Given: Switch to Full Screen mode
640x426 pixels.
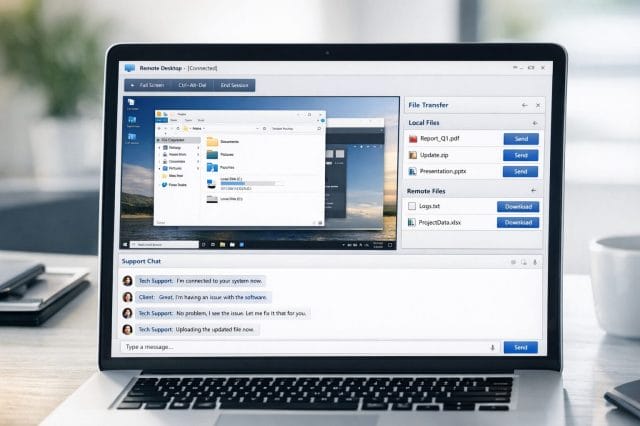Looking at the screenshot, I should tap(147, 85).
